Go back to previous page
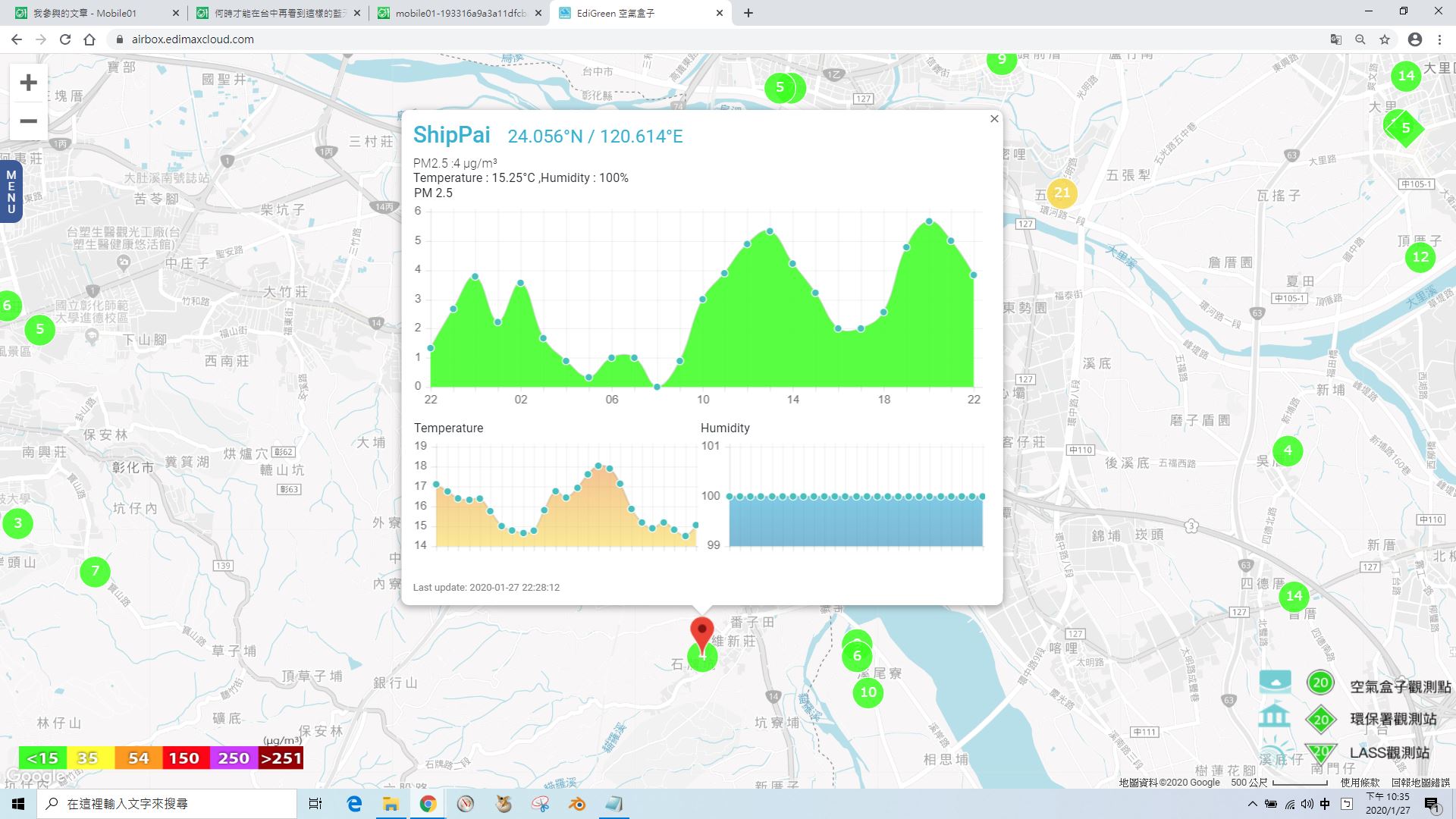 tap(17, 39)
